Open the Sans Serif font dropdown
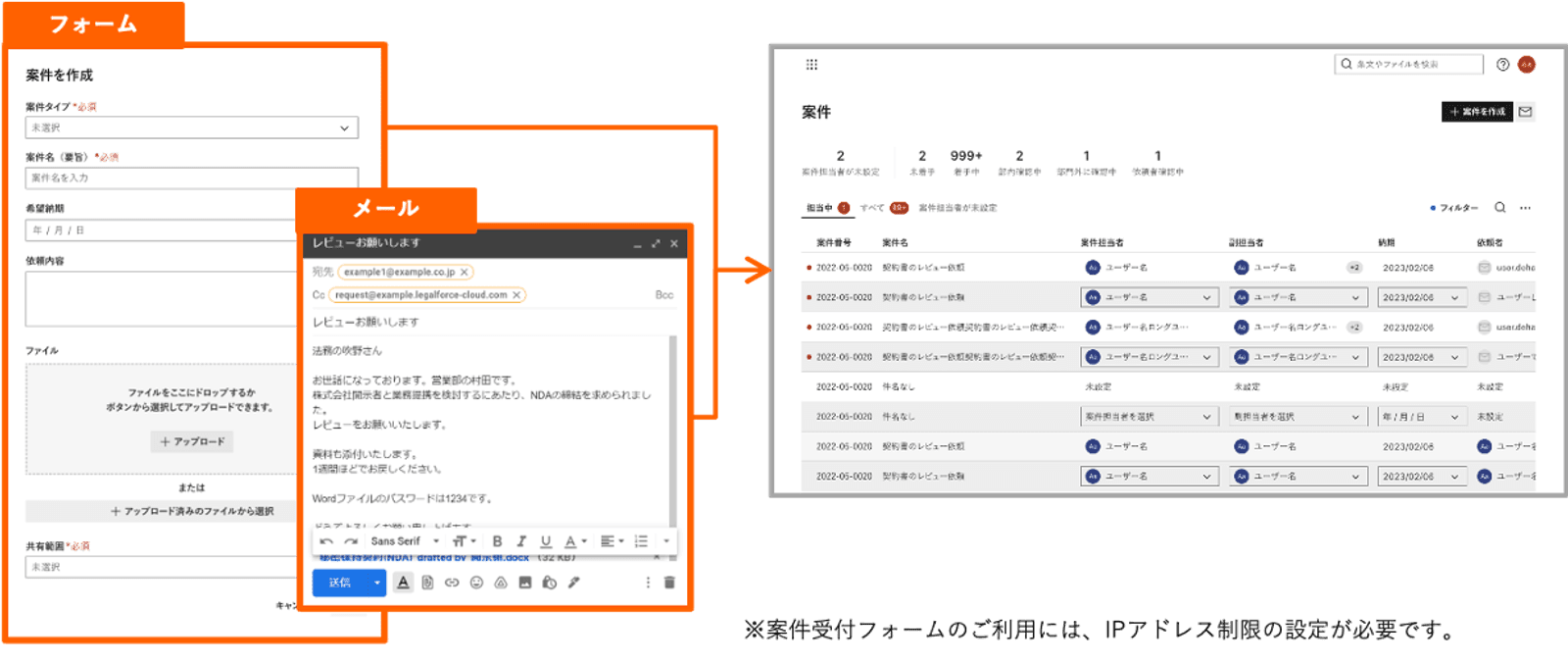This screenshot has width=1568, height=662. point(405,541)
